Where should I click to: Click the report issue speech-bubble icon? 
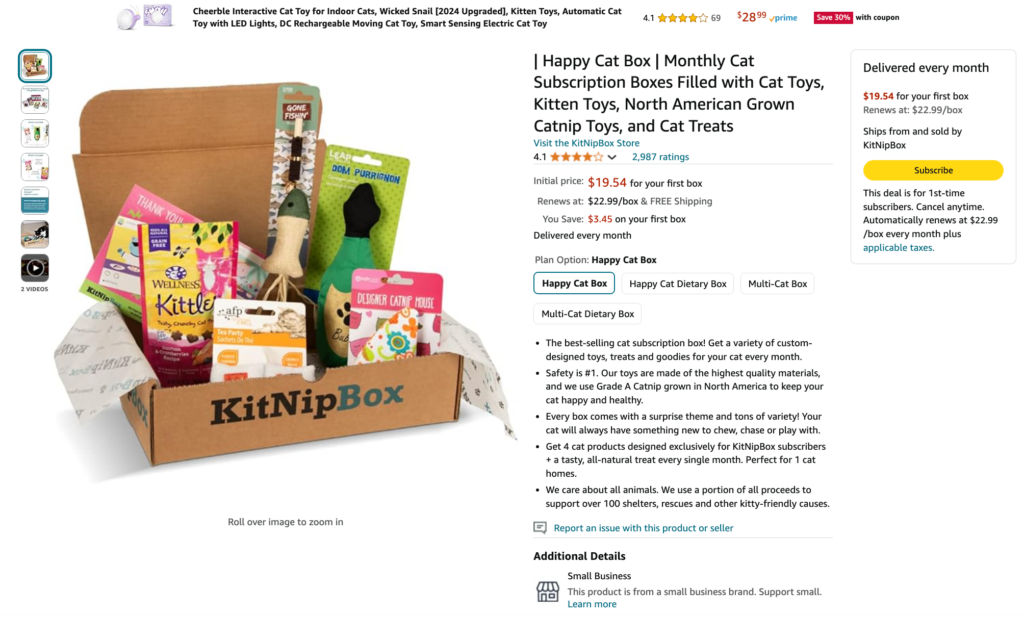pos(540,528)
